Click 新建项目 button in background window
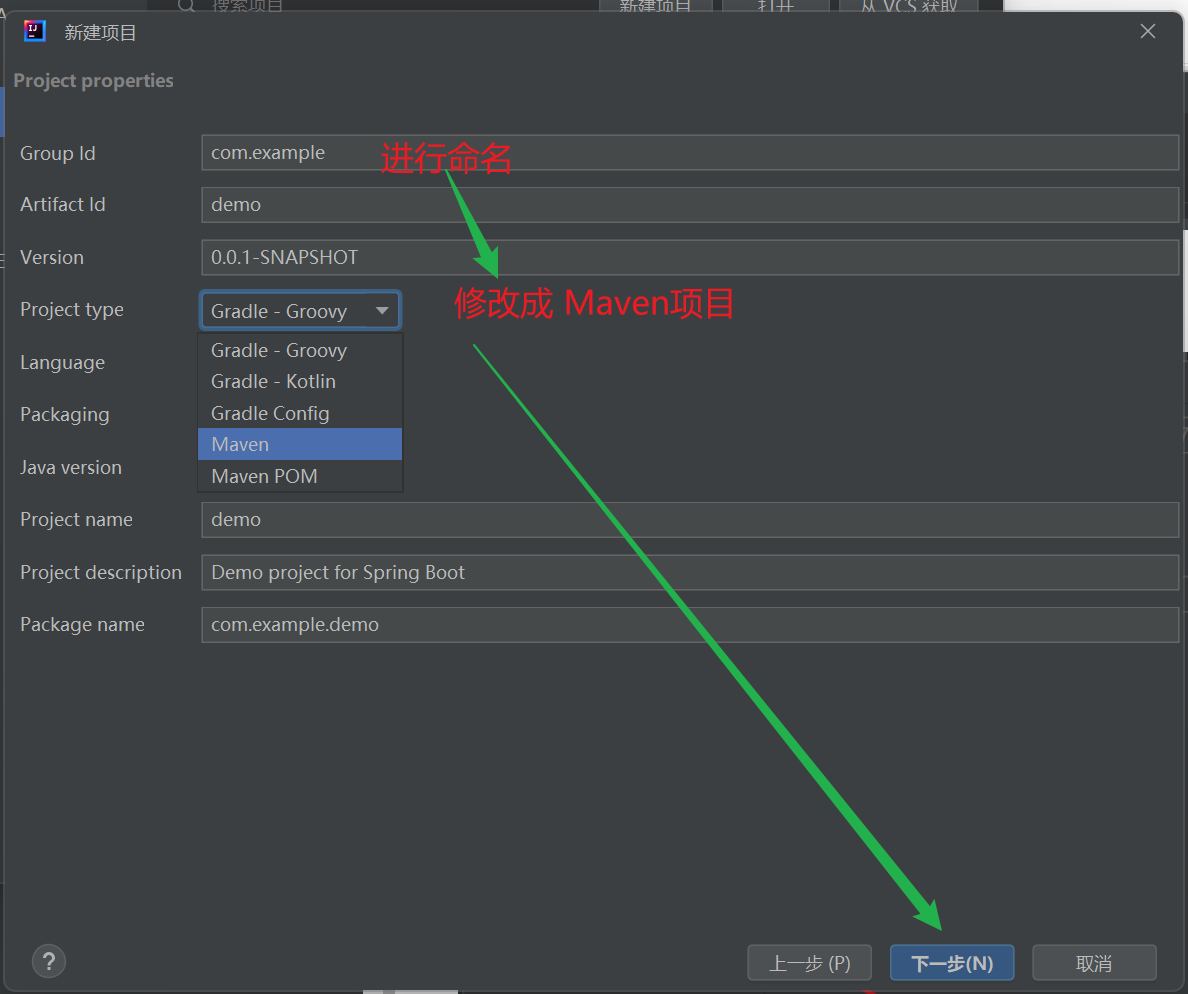Image resolution: width=1188 pixels, height=994 pixels. [x=655, y=5]
